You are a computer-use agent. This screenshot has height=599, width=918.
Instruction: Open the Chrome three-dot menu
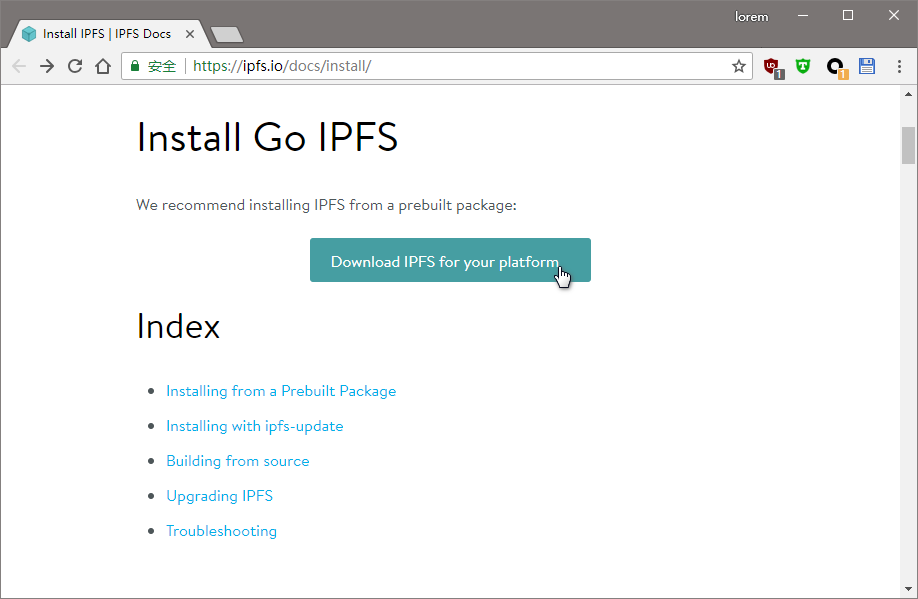[899, 66]
